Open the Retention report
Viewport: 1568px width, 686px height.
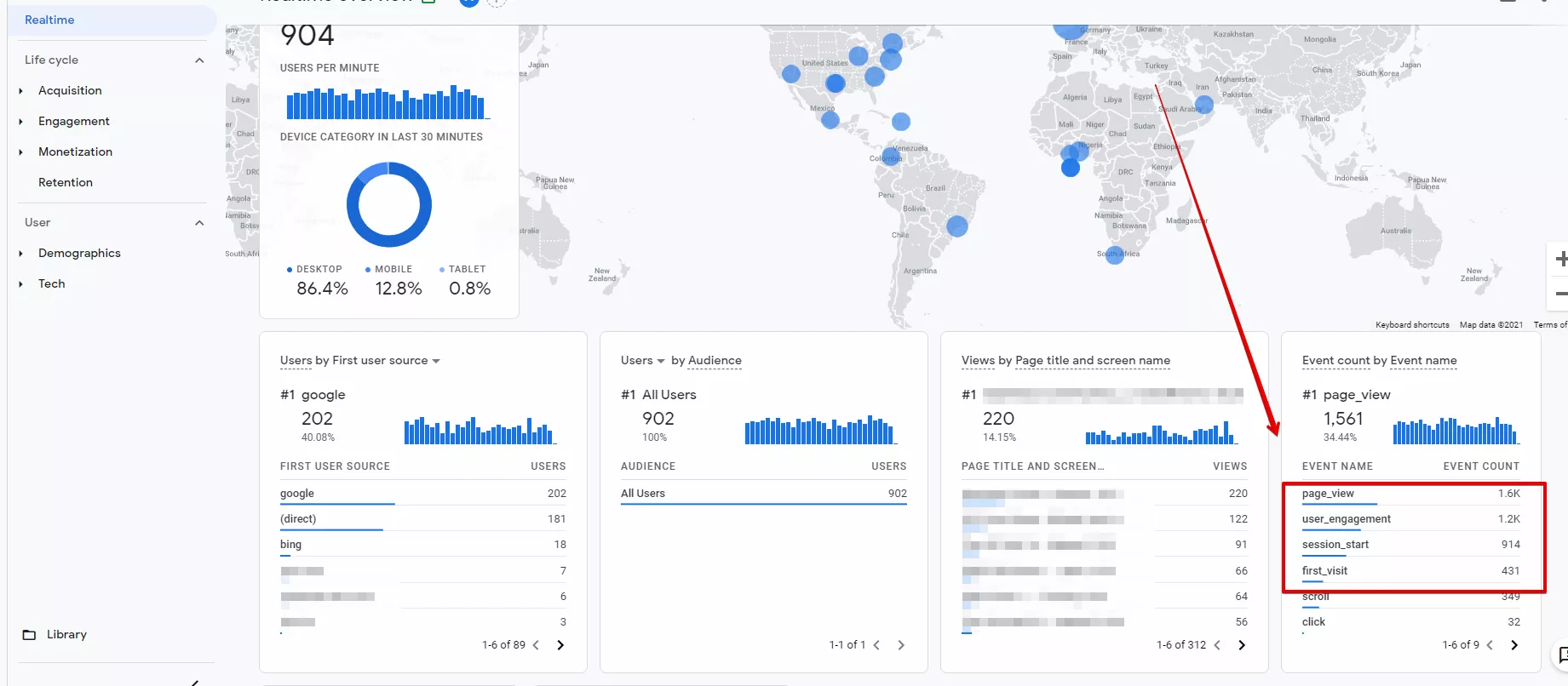[x=66, y=182]
